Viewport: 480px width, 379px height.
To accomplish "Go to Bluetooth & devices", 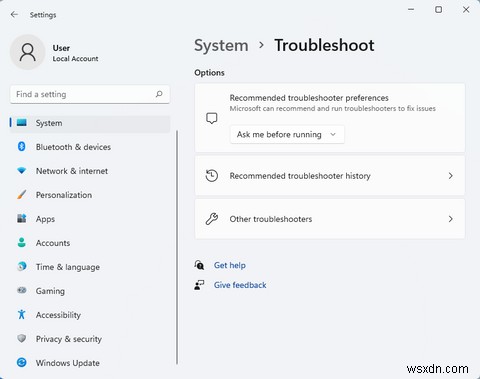I will point(90,147).
